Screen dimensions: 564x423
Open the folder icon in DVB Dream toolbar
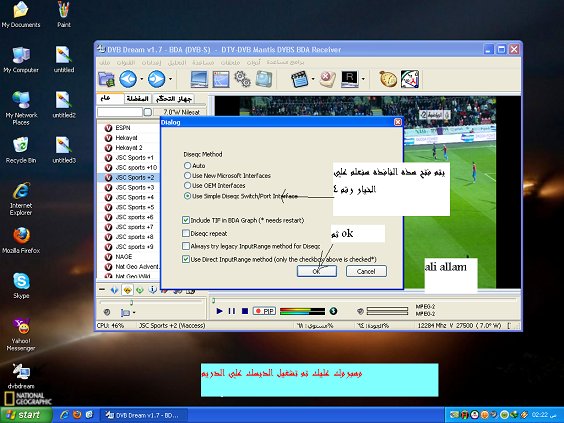pyautogui.click(x=106, y=79)
